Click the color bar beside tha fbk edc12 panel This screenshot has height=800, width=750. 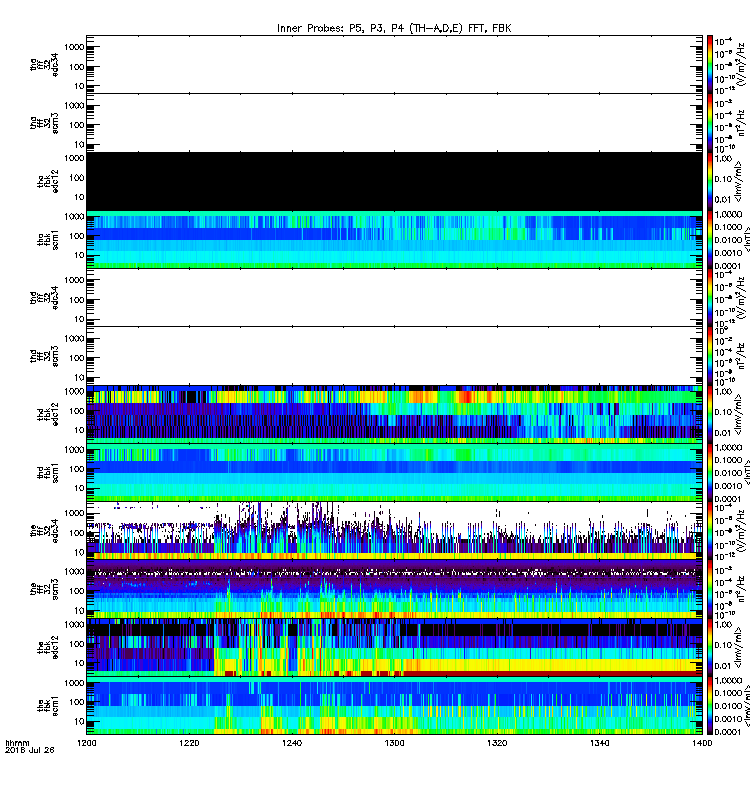click(x=710, y=181)
